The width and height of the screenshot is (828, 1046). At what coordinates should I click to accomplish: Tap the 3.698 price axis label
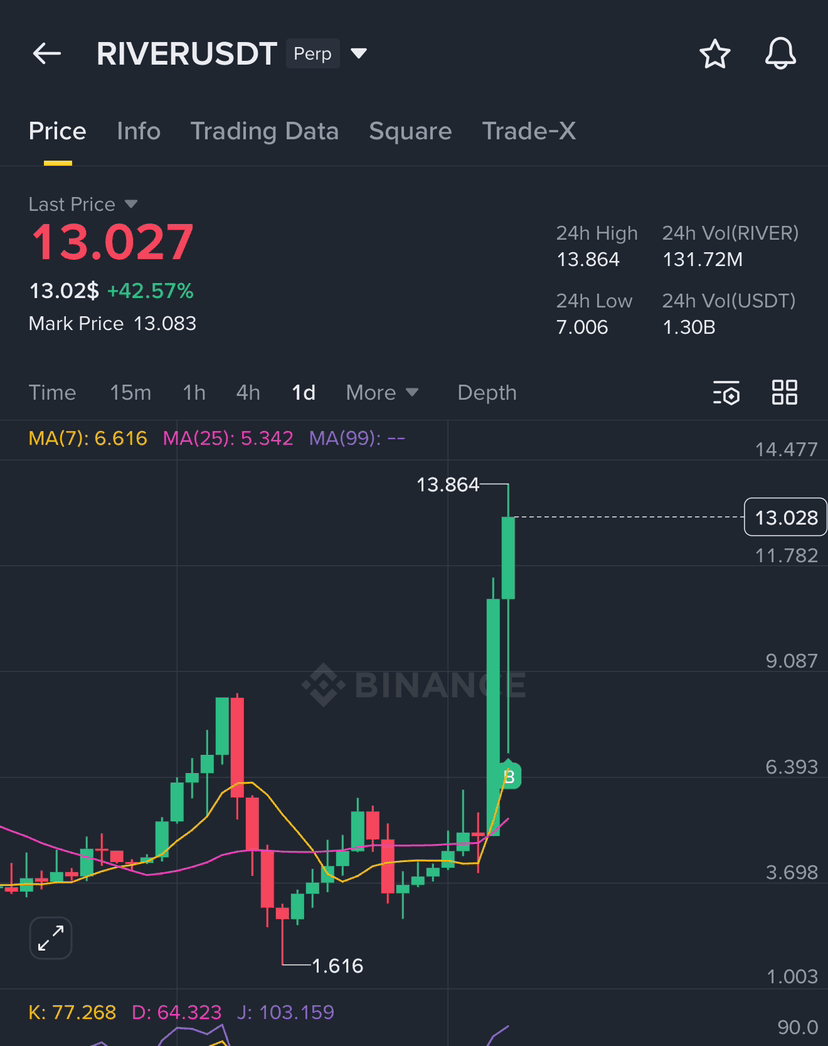click(791, 872)
